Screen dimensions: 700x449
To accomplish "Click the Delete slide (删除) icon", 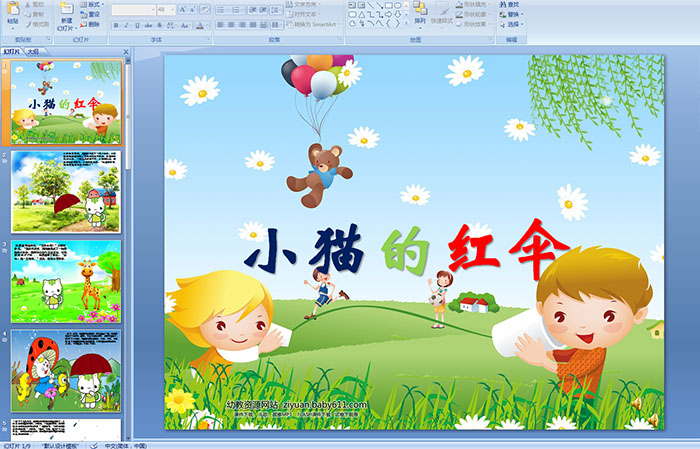I will point(92,24).
